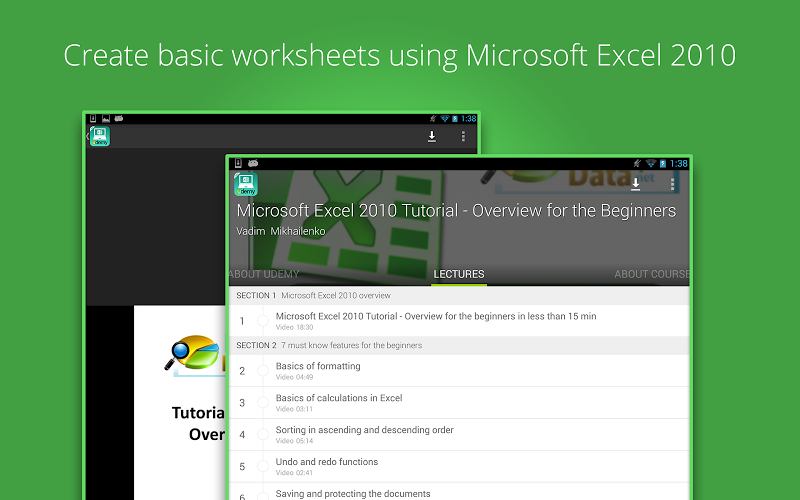800x500 pixels.
Task: Toggle completion circle for Undo and redo functions
Action: [263, 466]
